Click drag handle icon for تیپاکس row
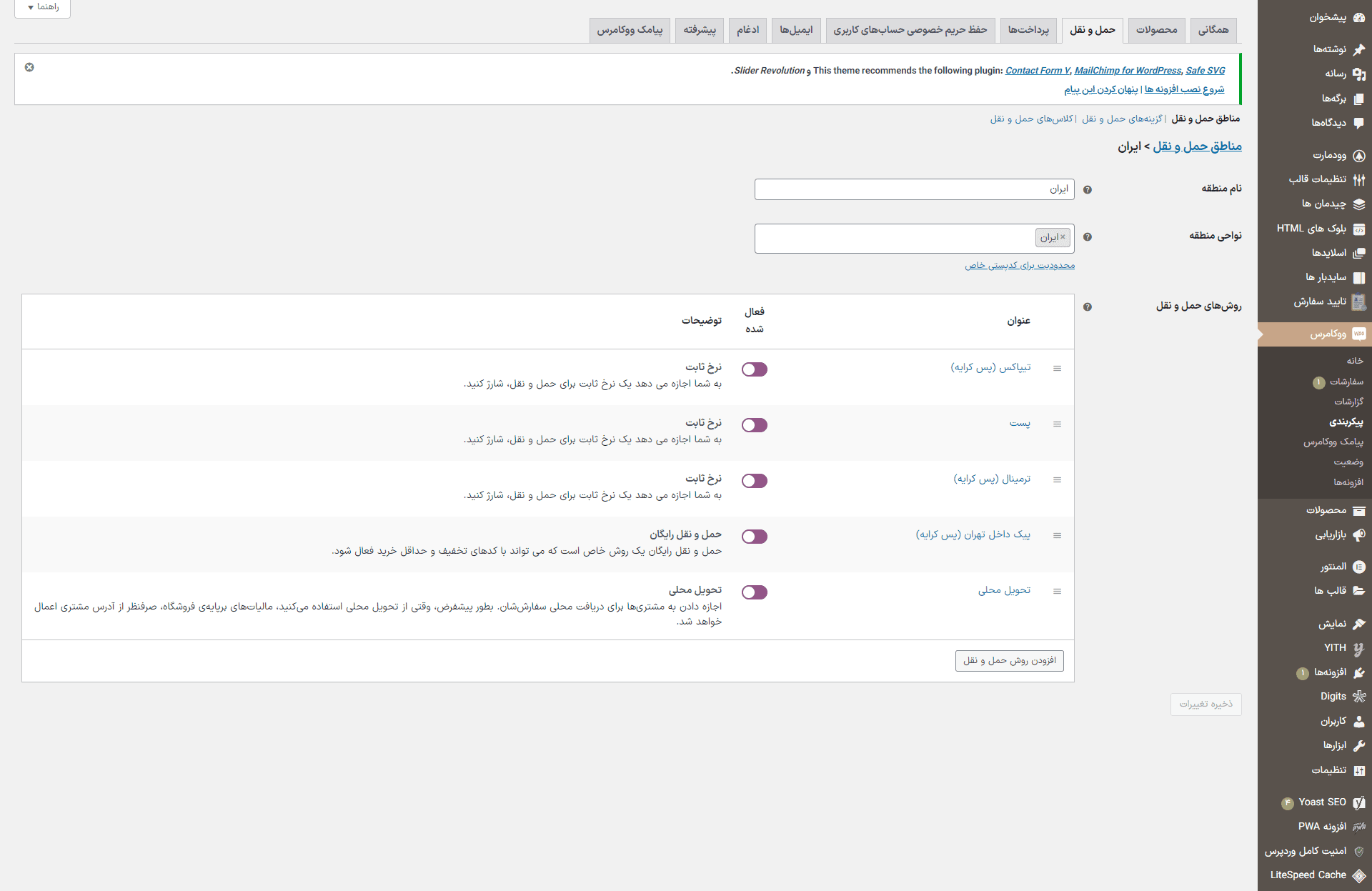Image resolution: width=1372 pixels, height=891 pixels. [1057, 369]
